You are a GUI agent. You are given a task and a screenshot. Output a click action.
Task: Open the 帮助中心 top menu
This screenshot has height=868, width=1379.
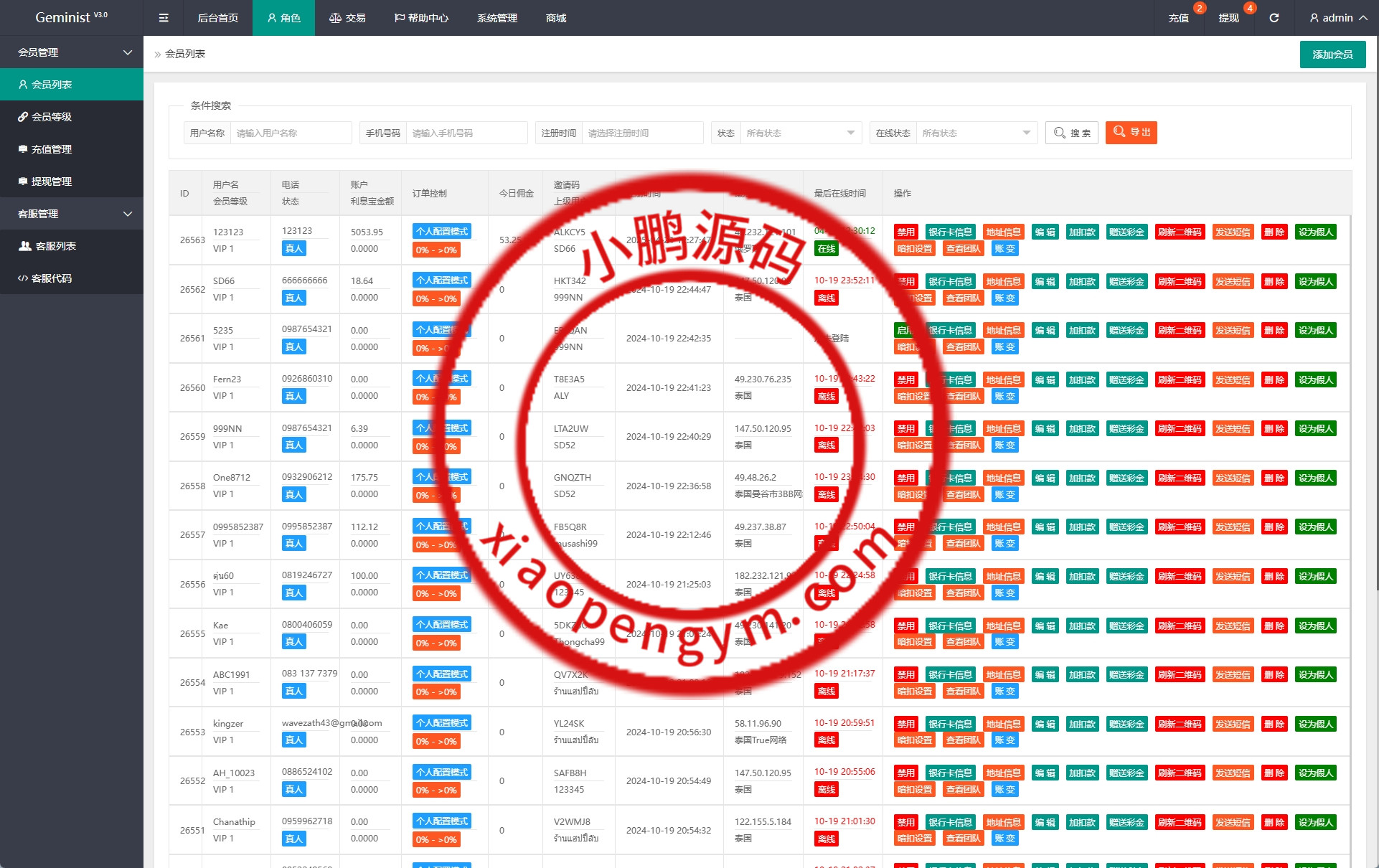pyautogui.click(x=421, y=18)
